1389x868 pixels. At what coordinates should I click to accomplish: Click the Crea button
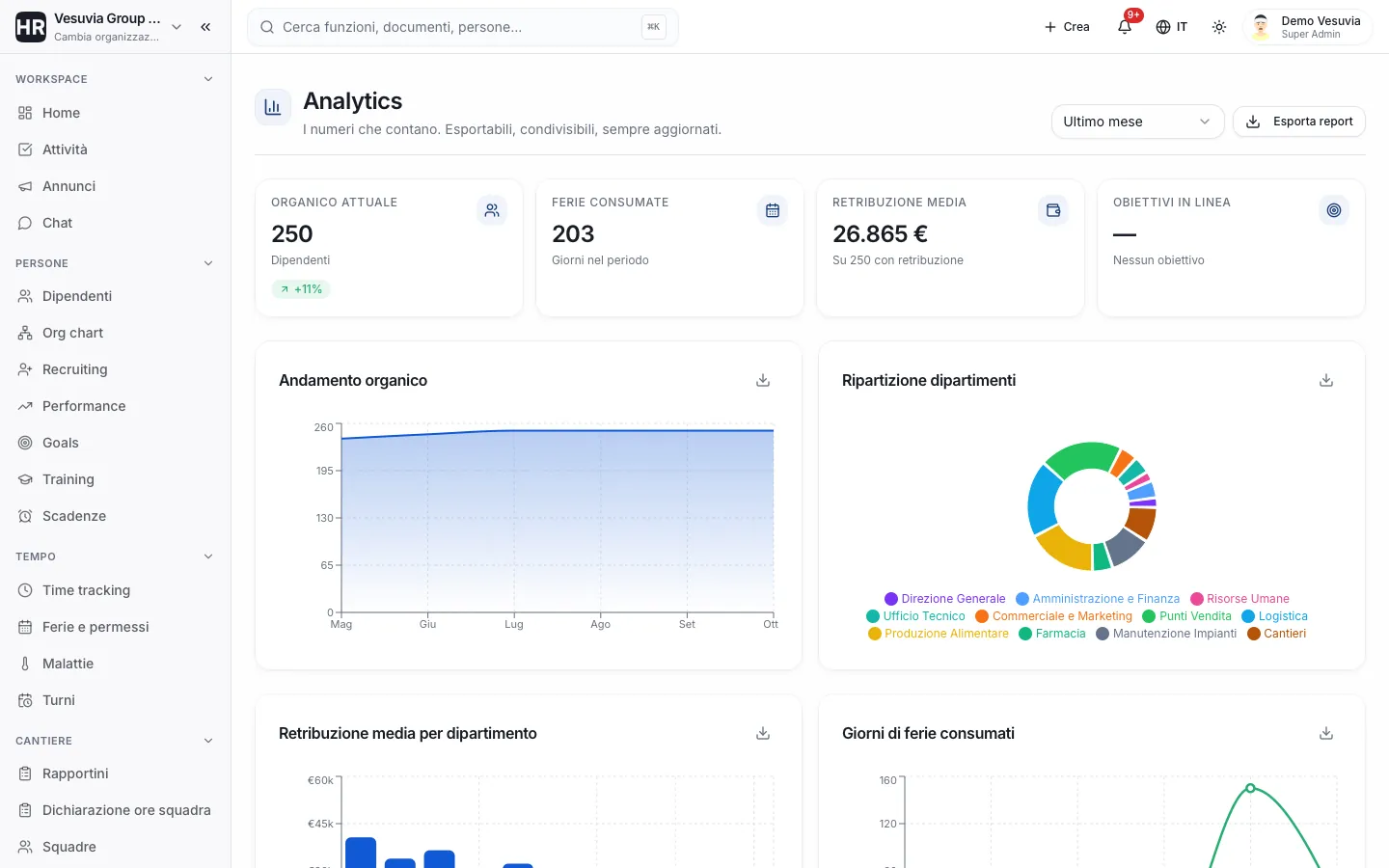point(1067,27)
